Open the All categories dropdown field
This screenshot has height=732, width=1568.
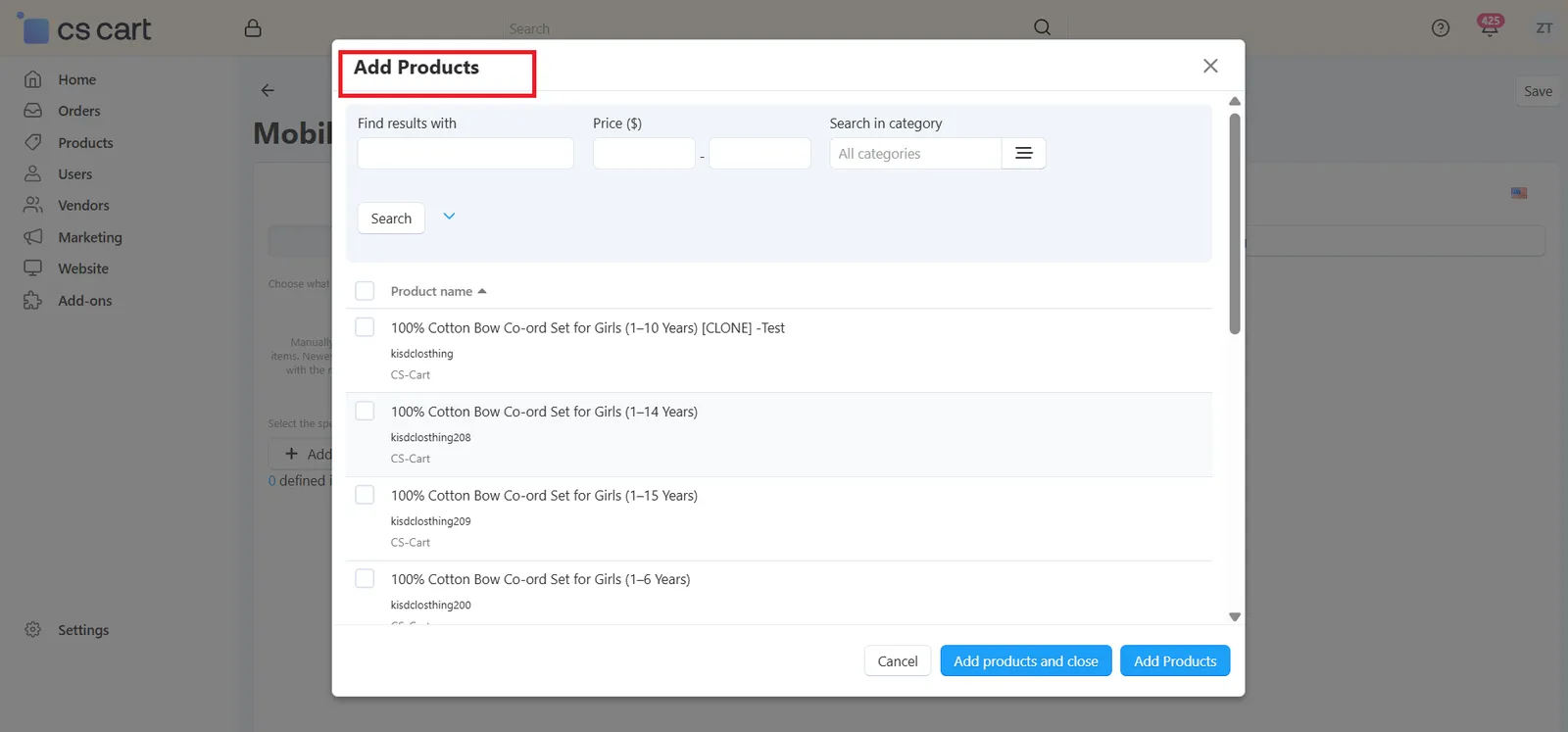[915, 154]
